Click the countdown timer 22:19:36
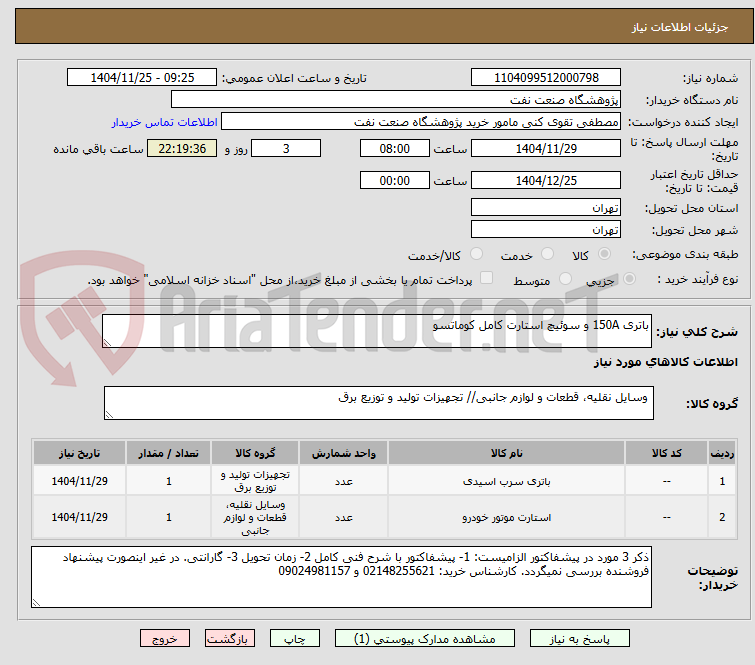Screen dimensions: 755x665 (x=182, y=148)
